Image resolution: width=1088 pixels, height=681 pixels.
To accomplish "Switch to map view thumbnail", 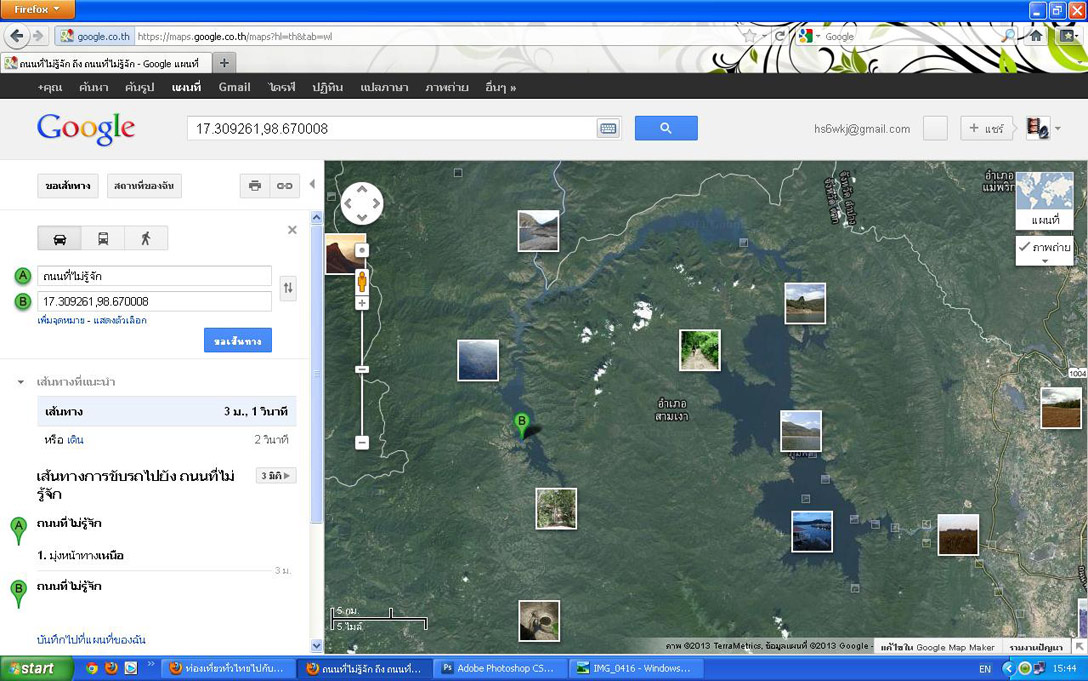I will tap(1044, 200).
